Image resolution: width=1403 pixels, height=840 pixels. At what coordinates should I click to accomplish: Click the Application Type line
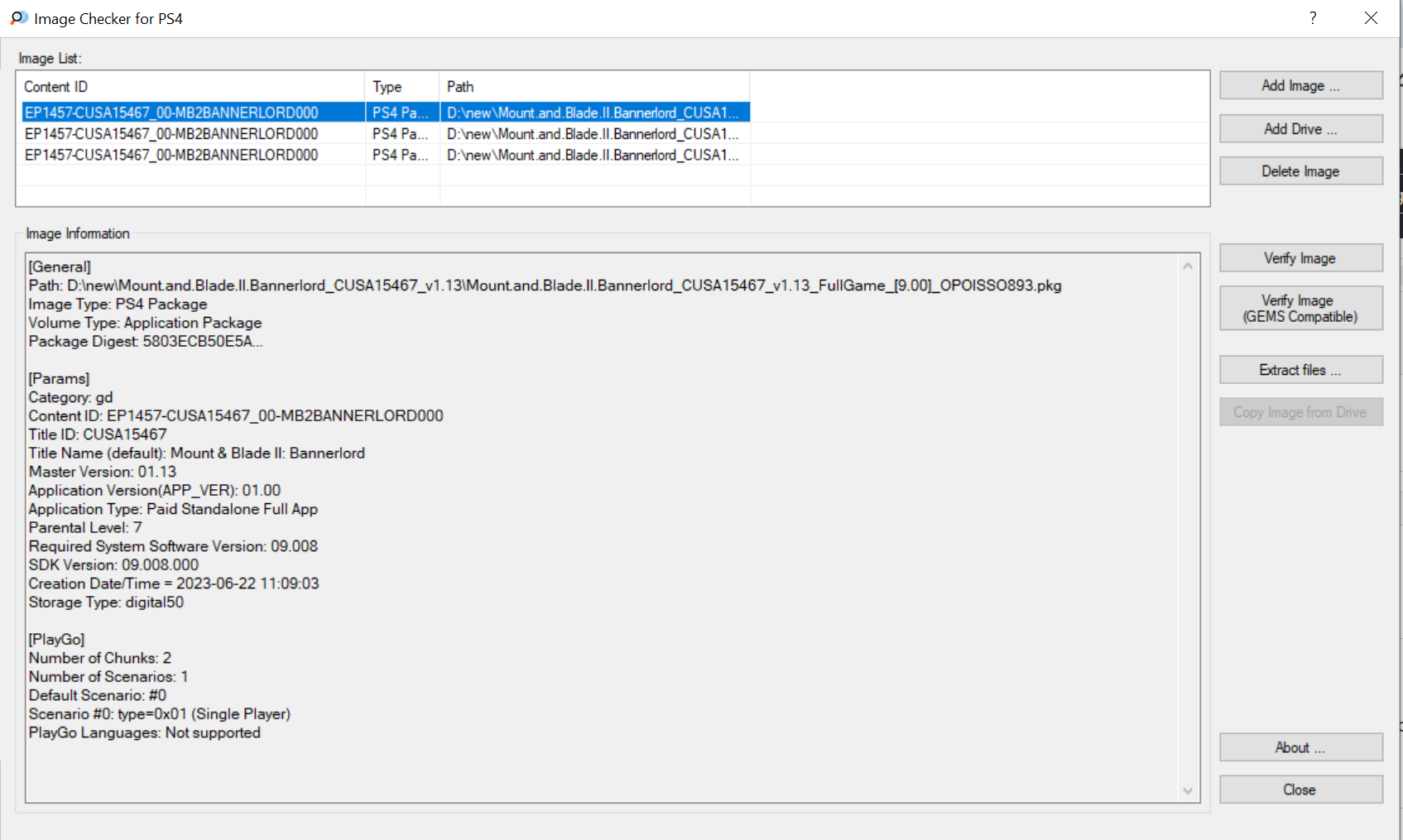pyautogui.click(x=173, y=509)
